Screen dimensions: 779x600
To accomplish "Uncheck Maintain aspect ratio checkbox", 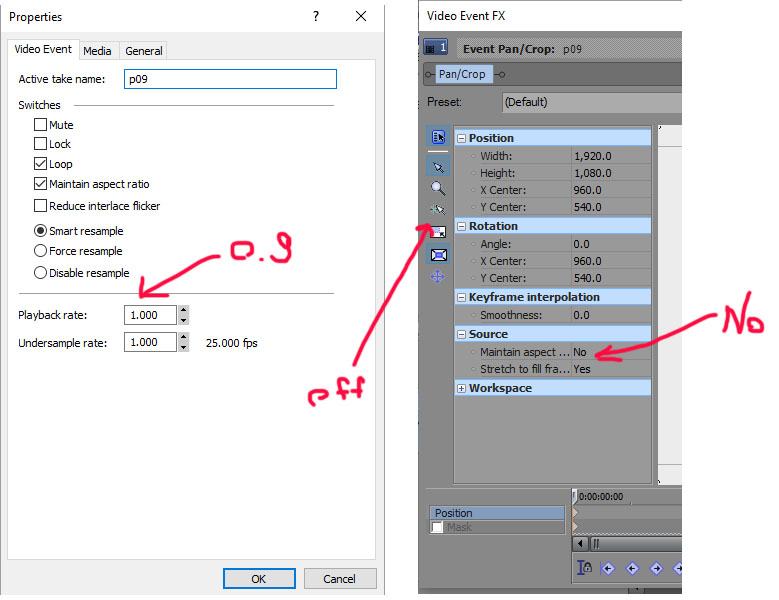I will point(40,184).
